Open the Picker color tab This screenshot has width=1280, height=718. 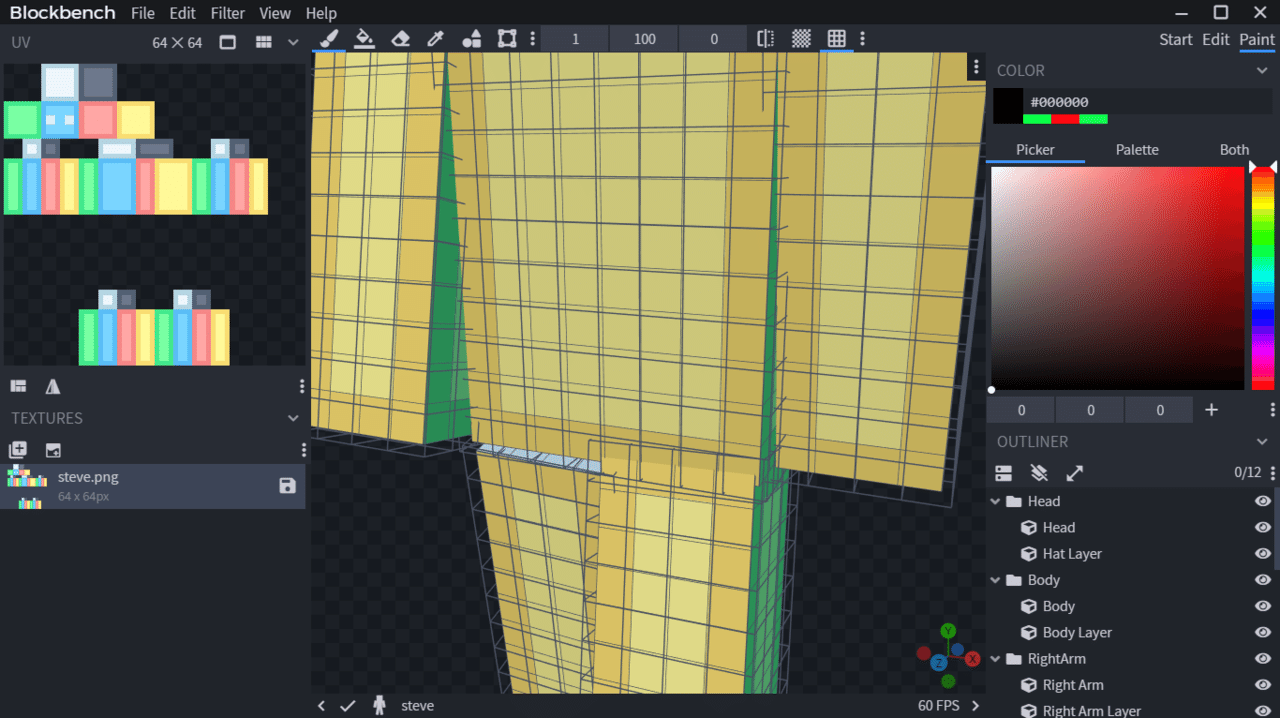(x=1035, y=149)
